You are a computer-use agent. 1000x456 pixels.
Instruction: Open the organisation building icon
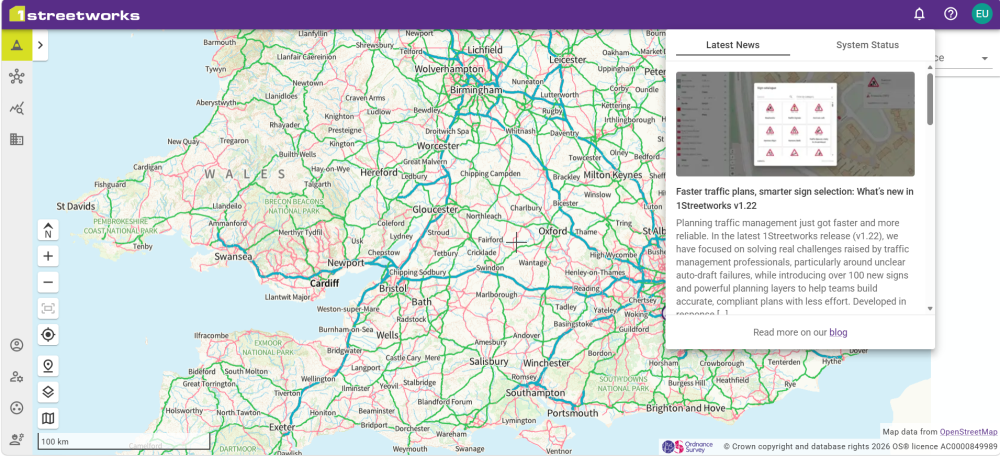[x=17, y=139]
